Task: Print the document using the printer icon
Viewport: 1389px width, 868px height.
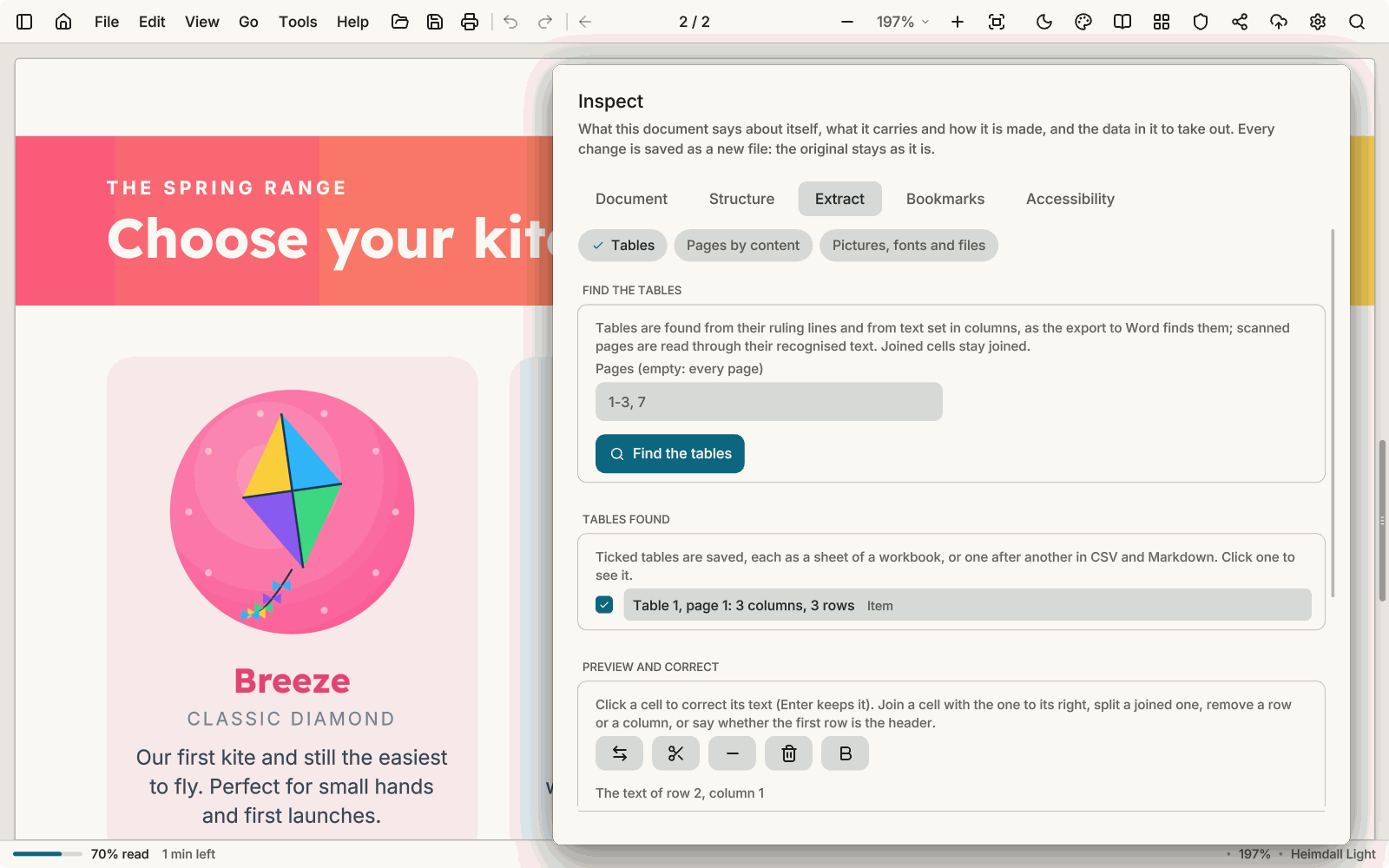Action: point(470,22)
